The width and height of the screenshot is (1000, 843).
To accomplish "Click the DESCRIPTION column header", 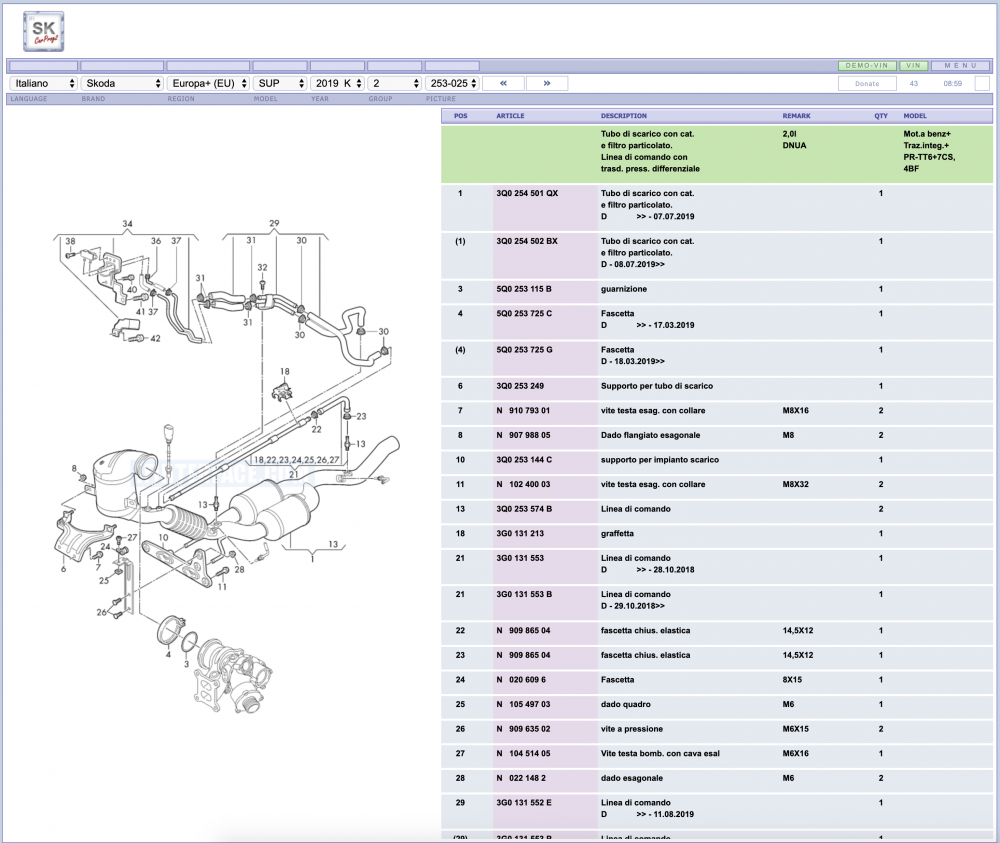I will tap(623, 116).
